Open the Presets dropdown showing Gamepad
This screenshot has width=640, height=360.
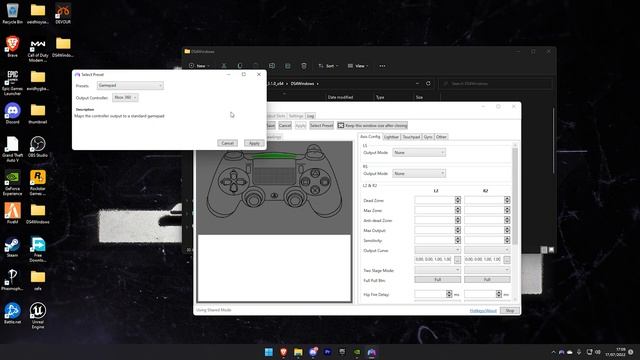coord(130,85)
